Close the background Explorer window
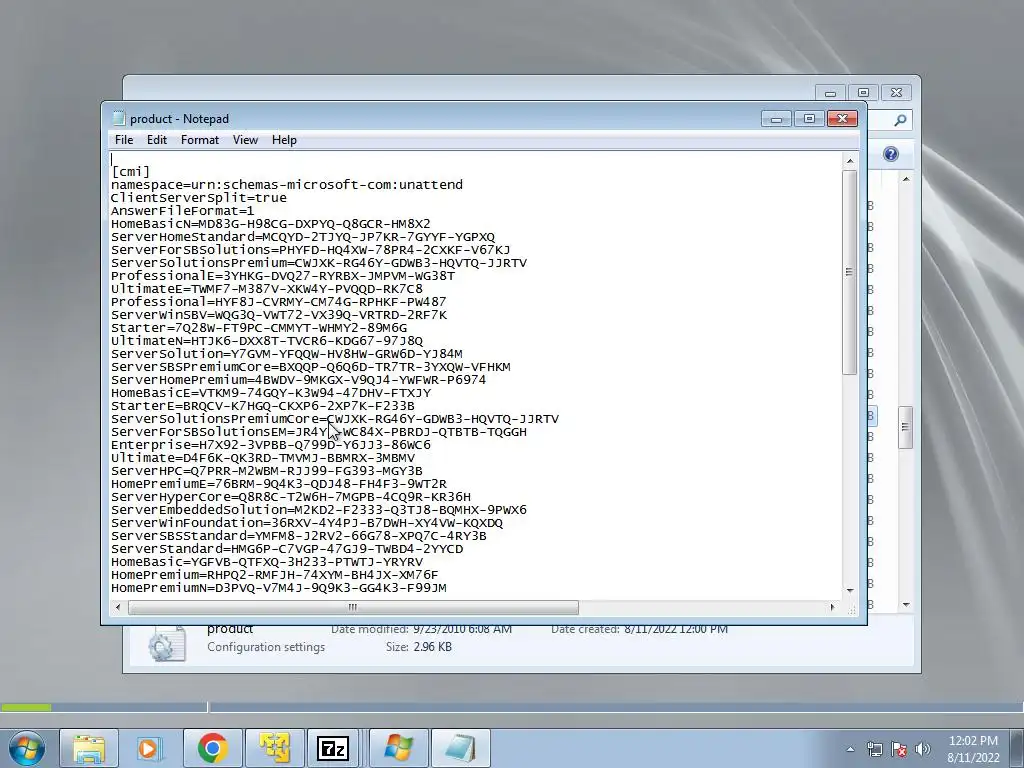This screenshot has width=1024, height=768. (x=897, y=93)
